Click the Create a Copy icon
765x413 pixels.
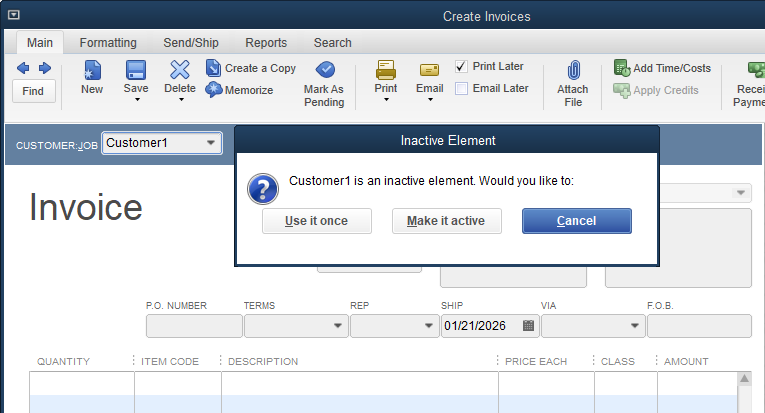(x=214, y=68)
